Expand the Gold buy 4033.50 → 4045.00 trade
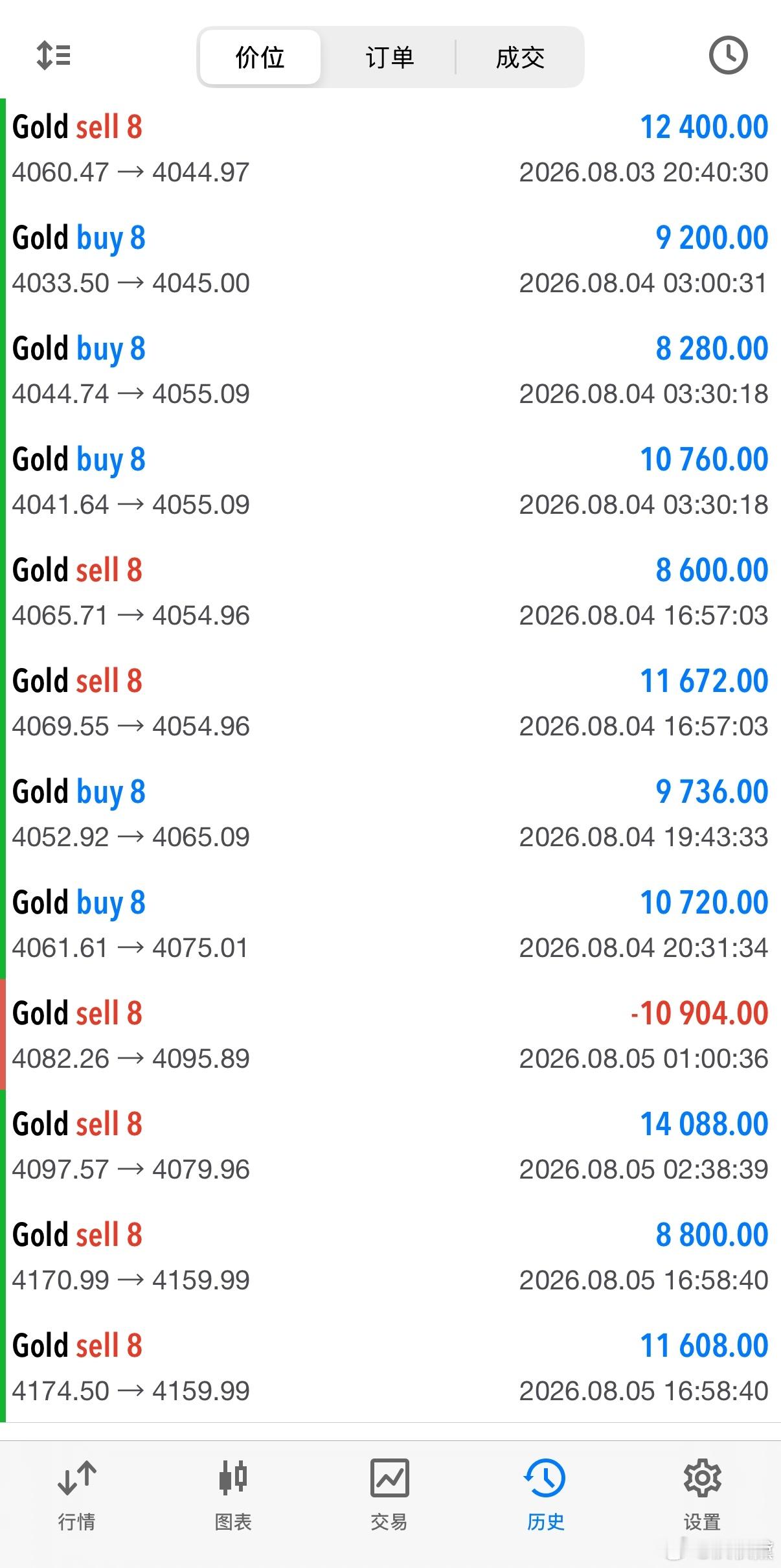Screen dimensions: 781x1568 click(390, 260)
